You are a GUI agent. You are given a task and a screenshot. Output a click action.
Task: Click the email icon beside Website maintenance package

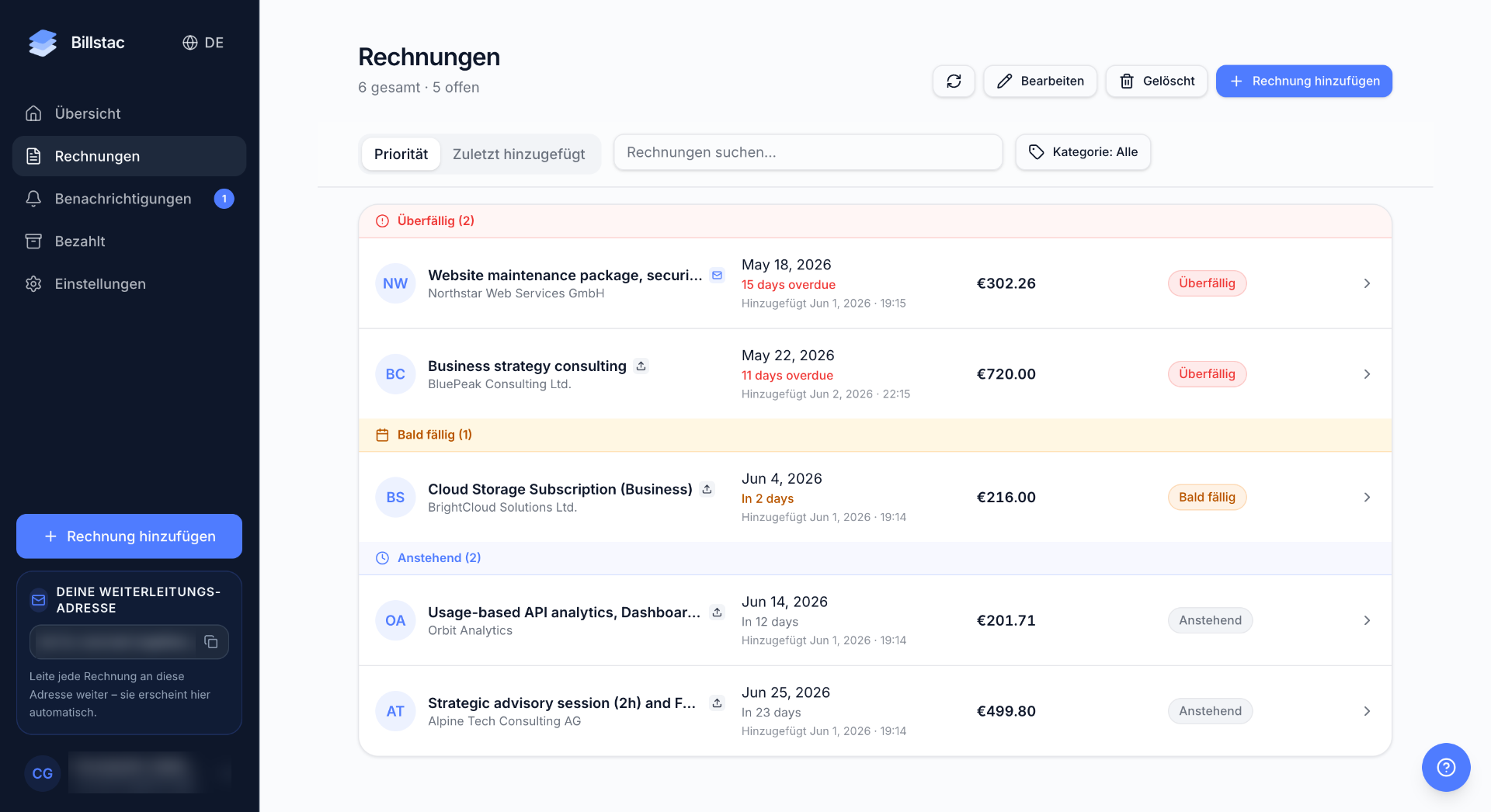718,275
